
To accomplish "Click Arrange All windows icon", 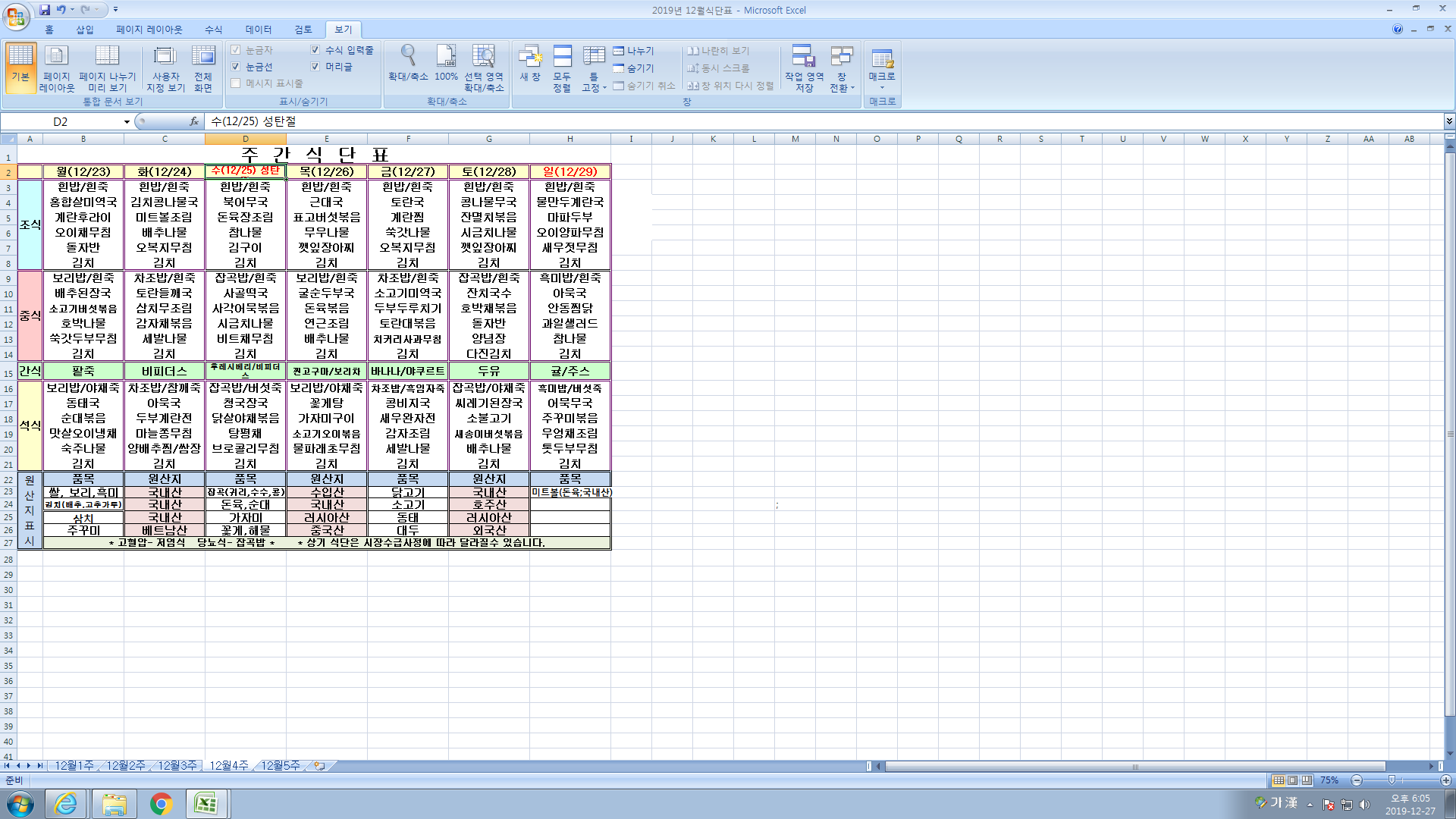I will [562, 58].
